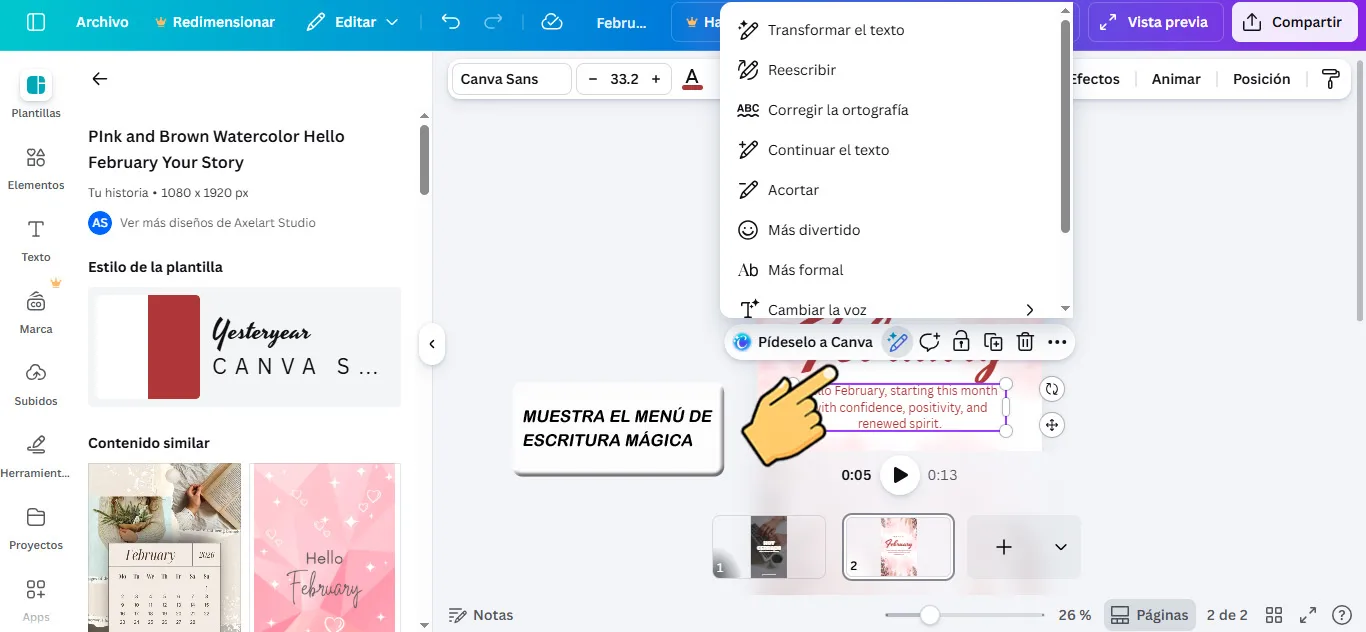The height and width of the screenshot is (632, 1366).
Task: Delete the text using trash icon
Action: (1025, 341)
